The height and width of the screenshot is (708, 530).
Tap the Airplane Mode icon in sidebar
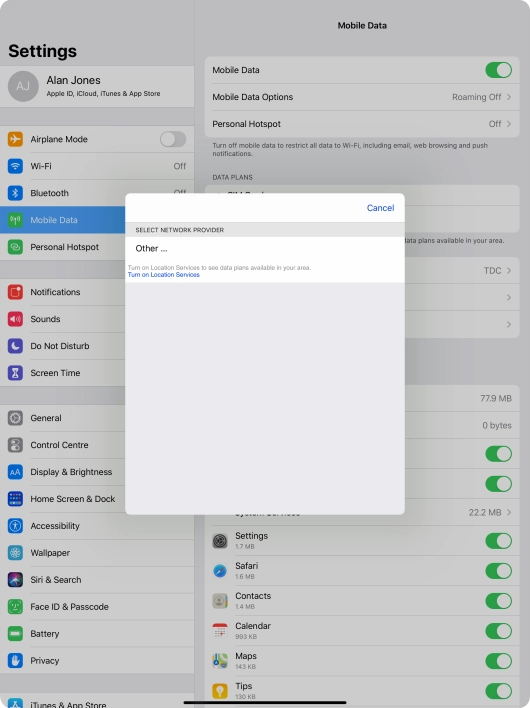click(15, 139)
